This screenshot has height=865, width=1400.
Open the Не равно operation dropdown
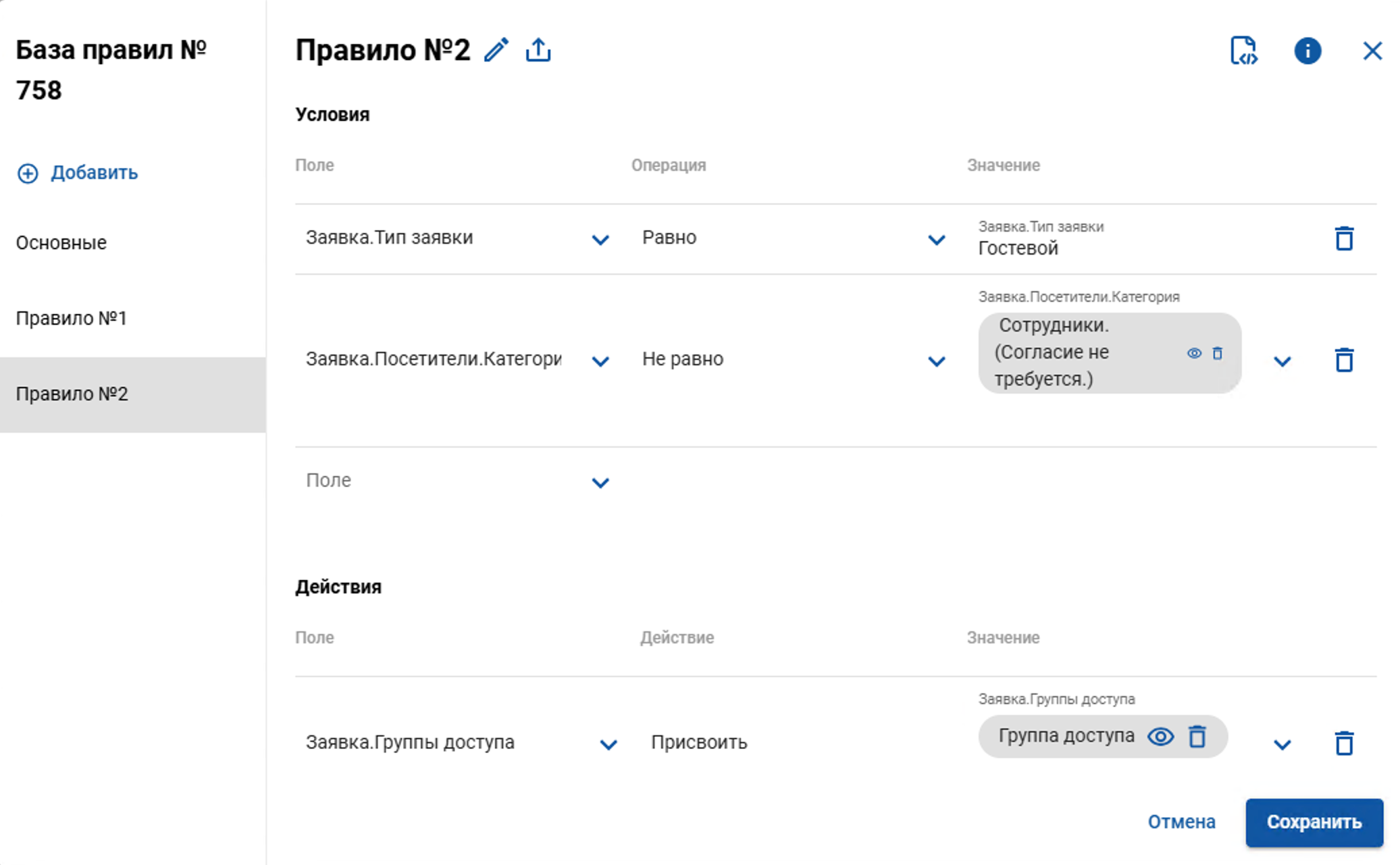(937, 361)
